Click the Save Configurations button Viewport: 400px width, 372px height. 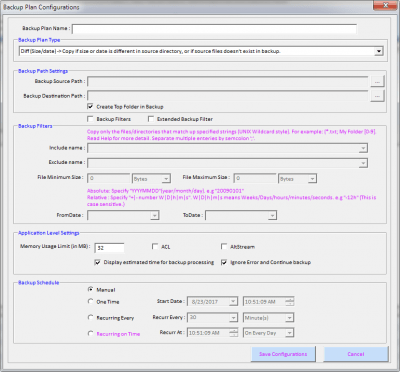[x=283, y=354]
